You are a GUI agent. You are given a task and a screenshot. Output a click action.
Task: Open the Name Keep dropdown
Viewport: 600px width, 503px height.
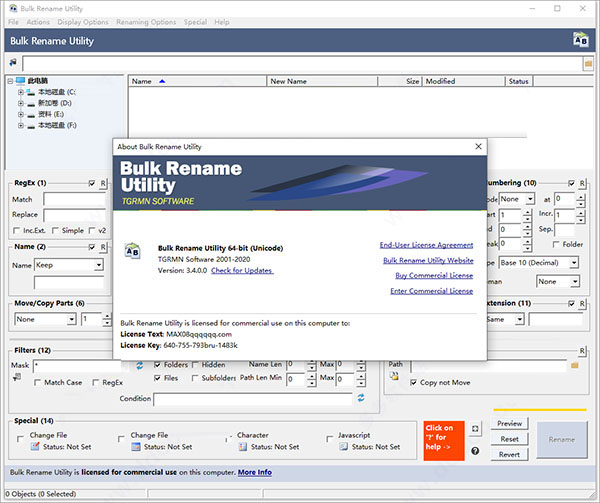pos(99,265)
